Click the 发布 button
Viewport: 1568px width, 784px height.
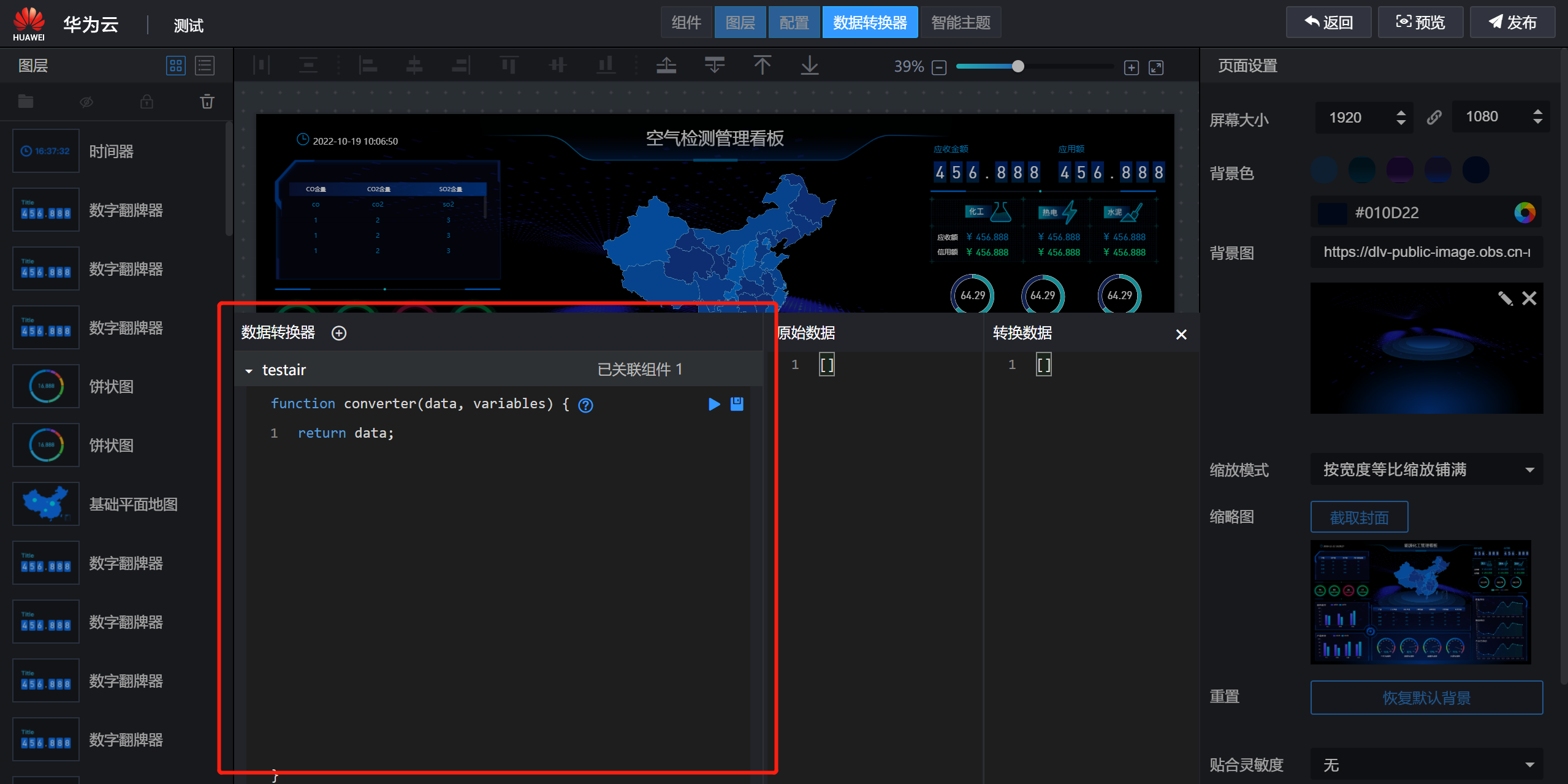(1512, 23)
